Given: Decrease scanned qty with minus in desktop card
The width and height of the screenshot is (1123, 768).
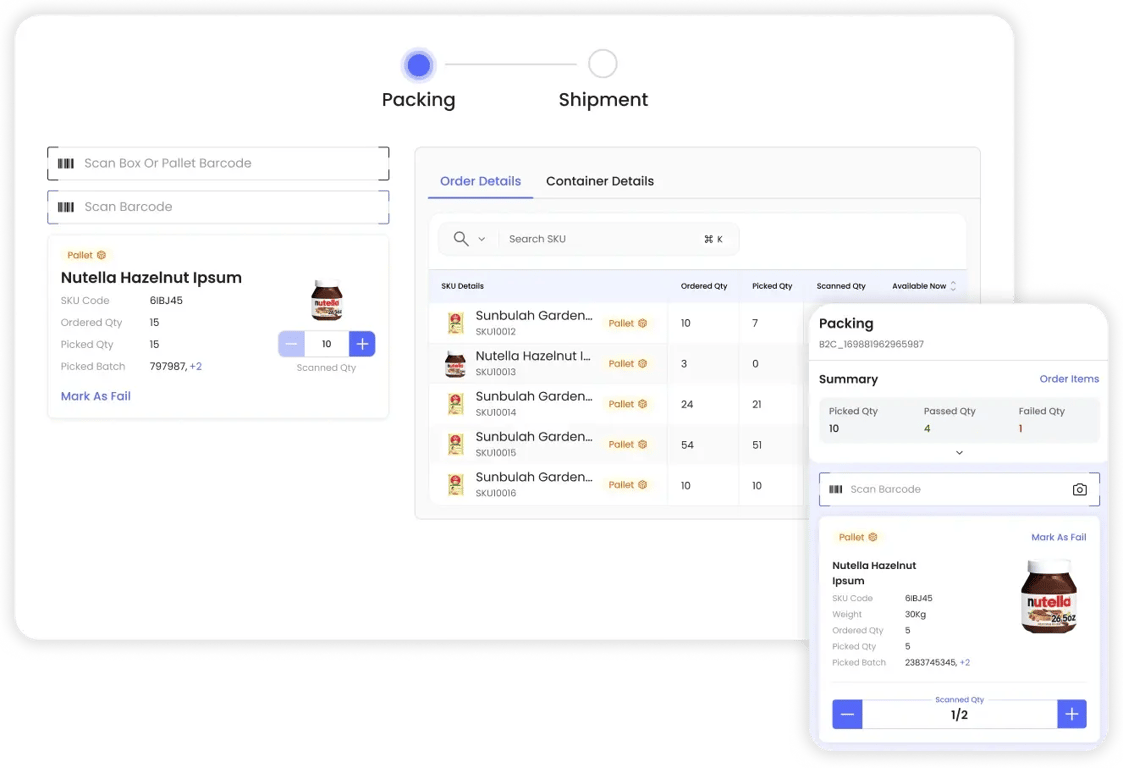Looking at the screenshot, I should 291,344.
